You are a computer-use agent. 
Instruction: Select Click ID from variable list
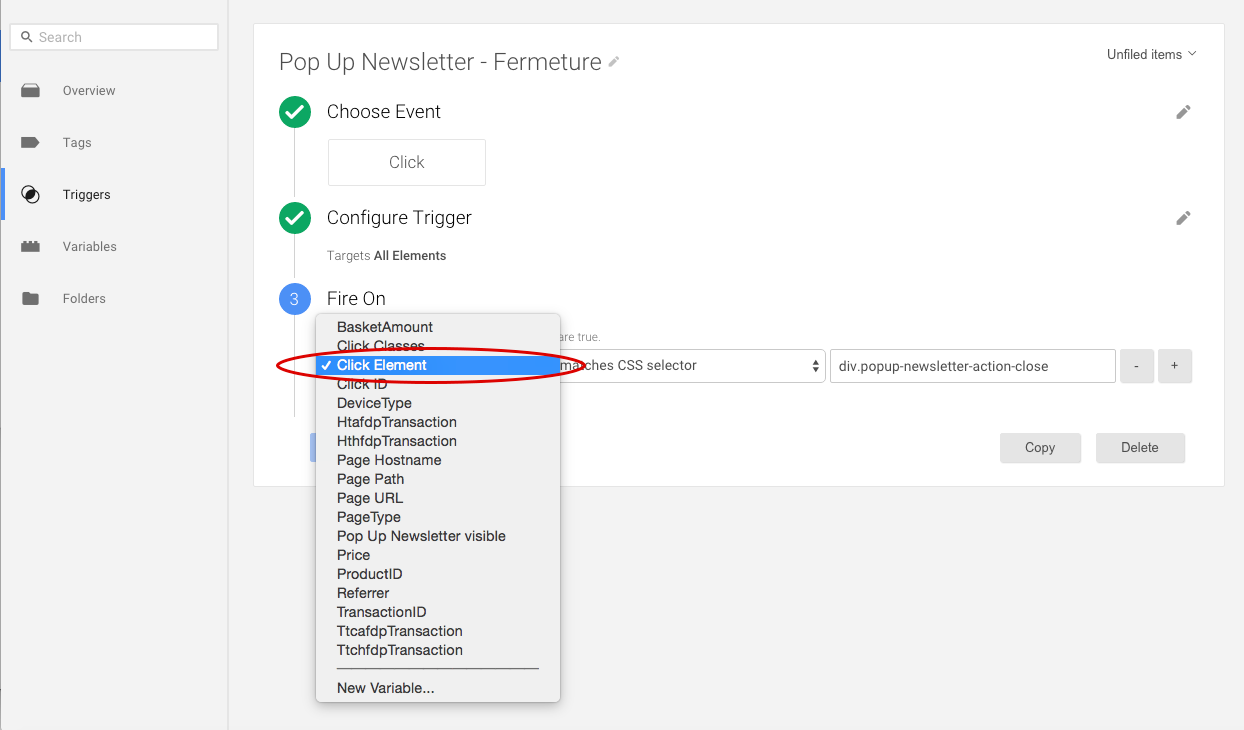[x=438, y=384]
